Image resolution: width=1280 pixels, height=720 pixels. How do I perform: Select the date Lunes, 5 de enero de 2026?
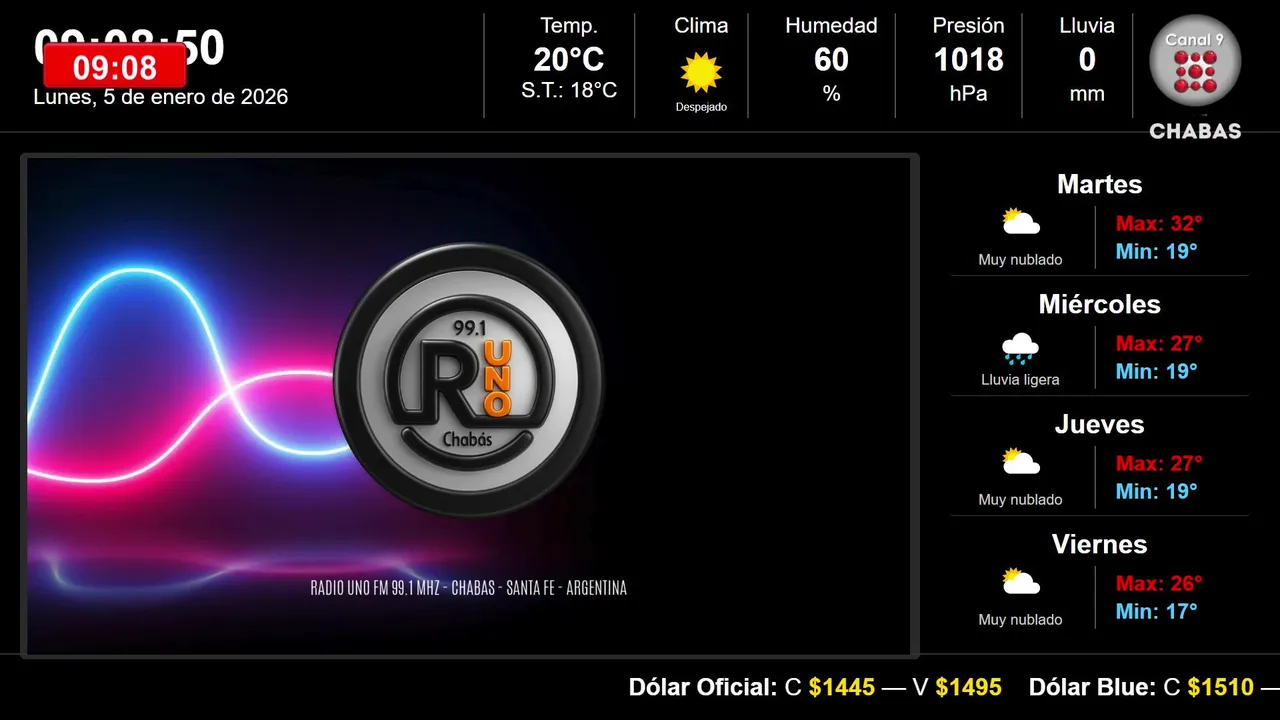tap(161, 97)
